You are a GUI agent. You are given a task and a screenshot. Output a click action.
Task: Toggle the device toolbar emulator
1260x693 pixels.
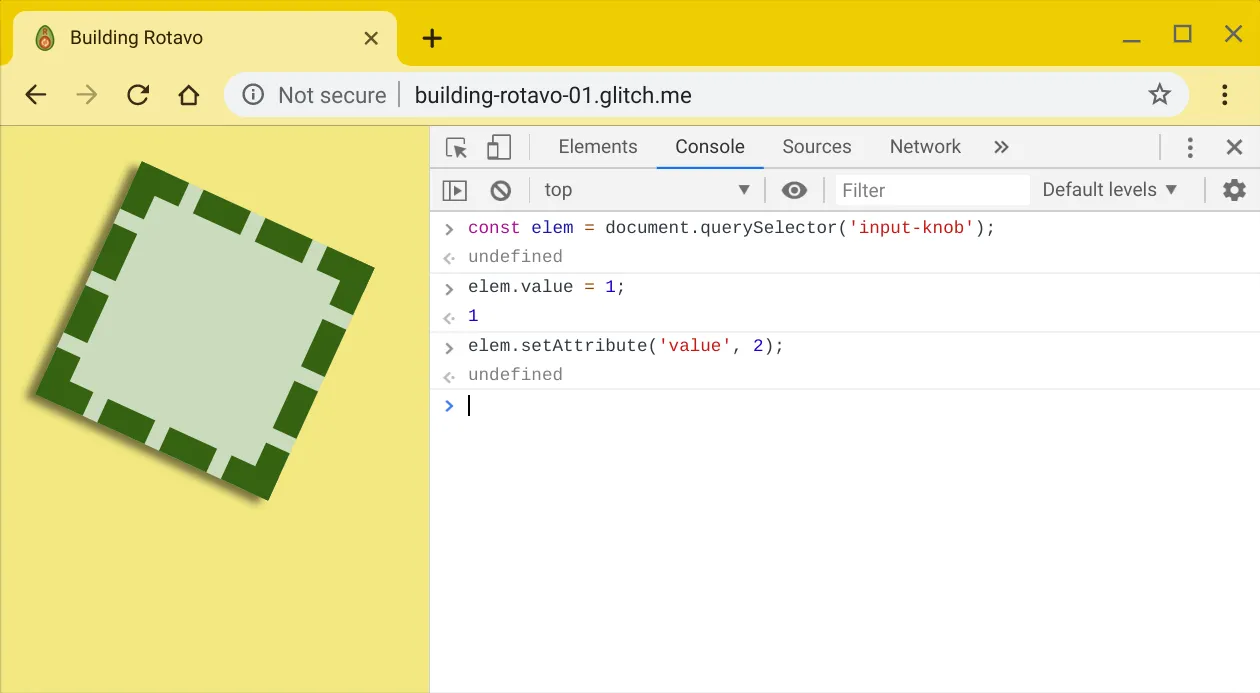[498, 146]
